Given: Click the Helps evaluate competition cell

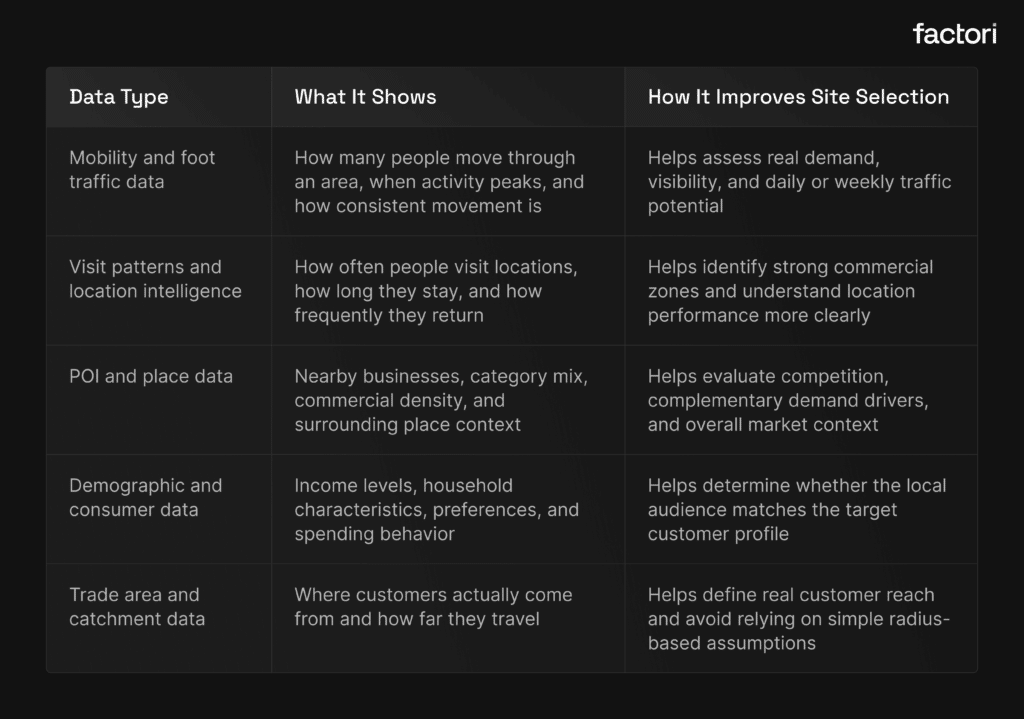Looking at the screenshot, I should pos(788,400).
